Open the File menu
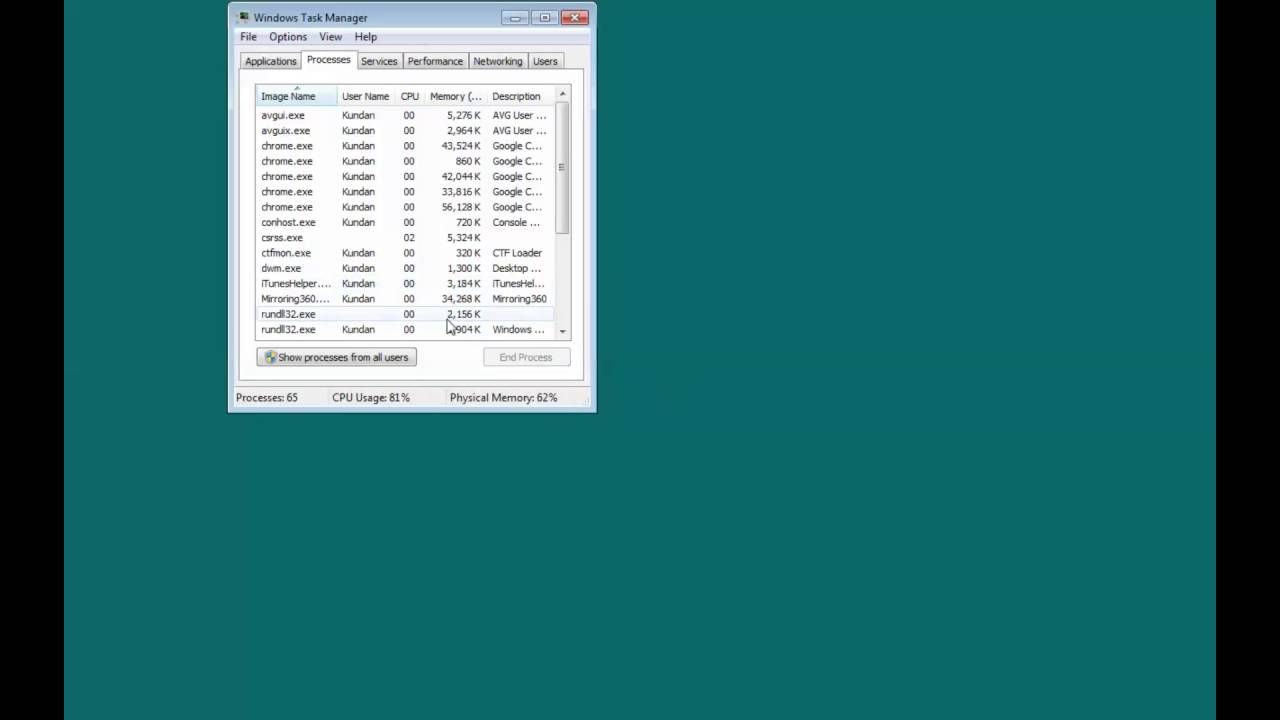 click(248, 37)
